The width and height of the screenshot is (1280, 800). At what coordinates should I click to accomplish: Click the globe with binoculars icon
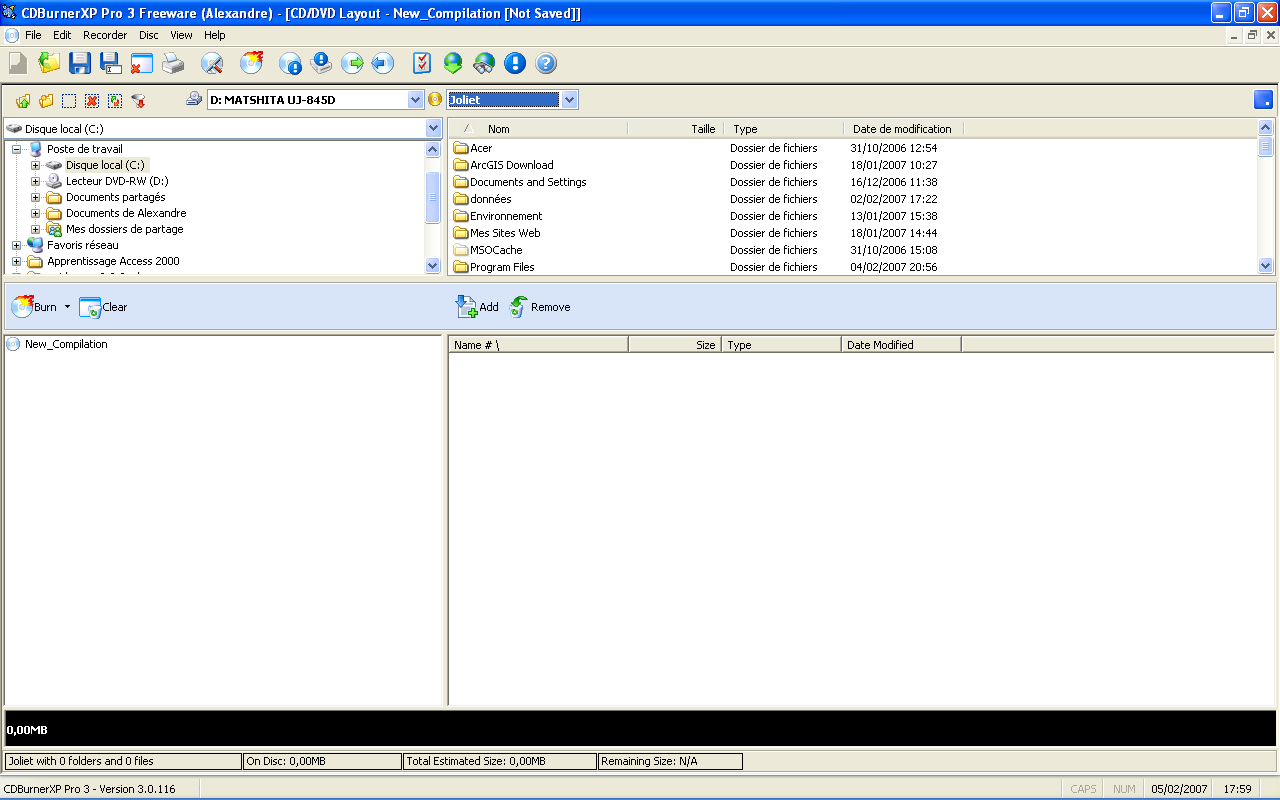[x=484, y=63]
